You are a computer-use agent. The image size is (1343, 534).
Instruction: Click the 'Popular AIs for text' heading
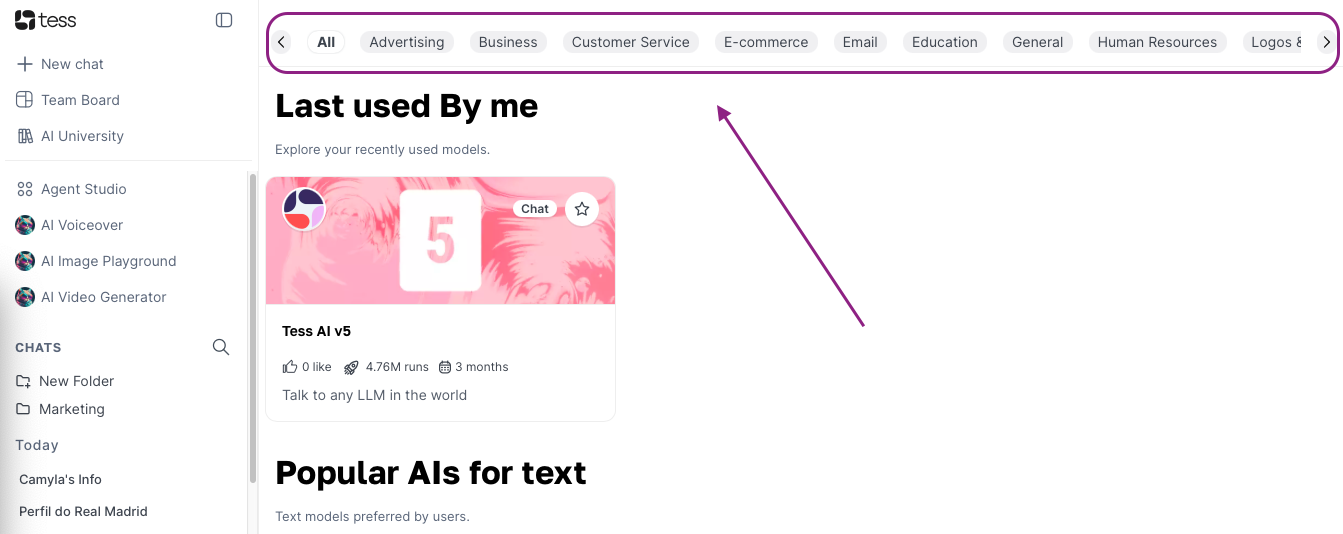pyautogui.click(x=431, y=473)
